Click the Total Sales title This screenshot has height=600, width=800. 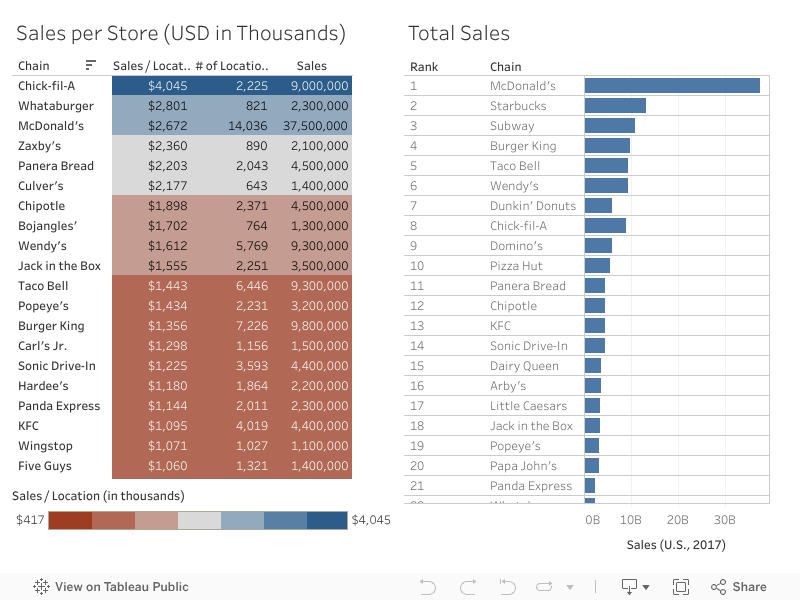pos(459,33)
